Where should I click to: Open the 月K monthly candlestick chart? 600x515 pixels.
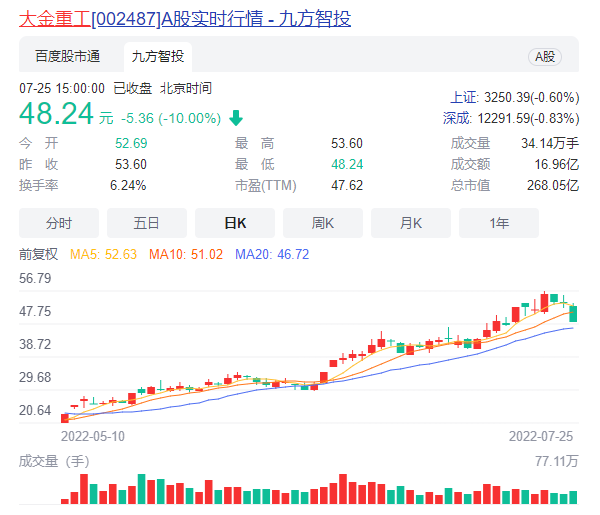pos(411,223)
